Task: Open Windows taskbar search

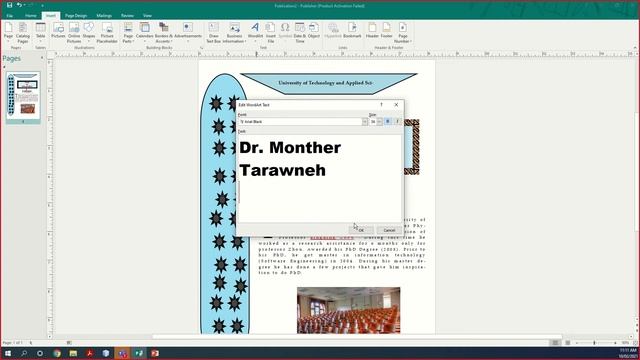Action: pos(24,353)
